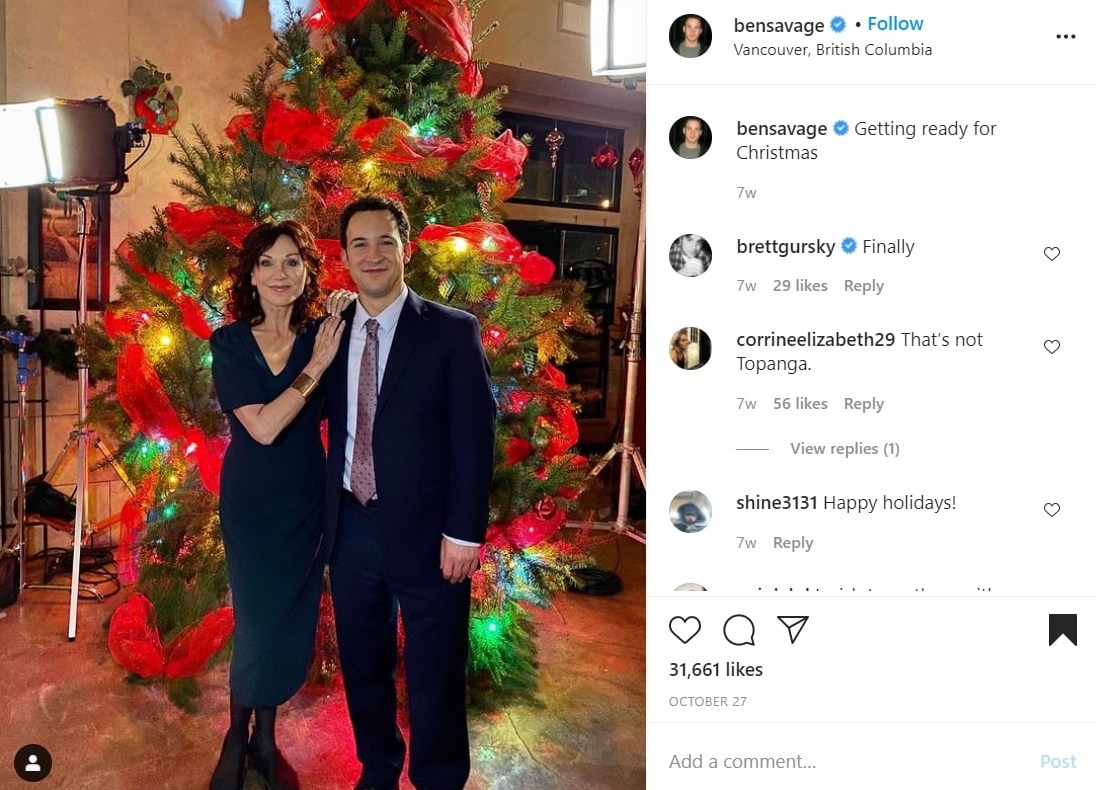Screen dimensions: 1096x790
Task: Open Vancouver, British Columbia location link
Action: coord(832,50)
